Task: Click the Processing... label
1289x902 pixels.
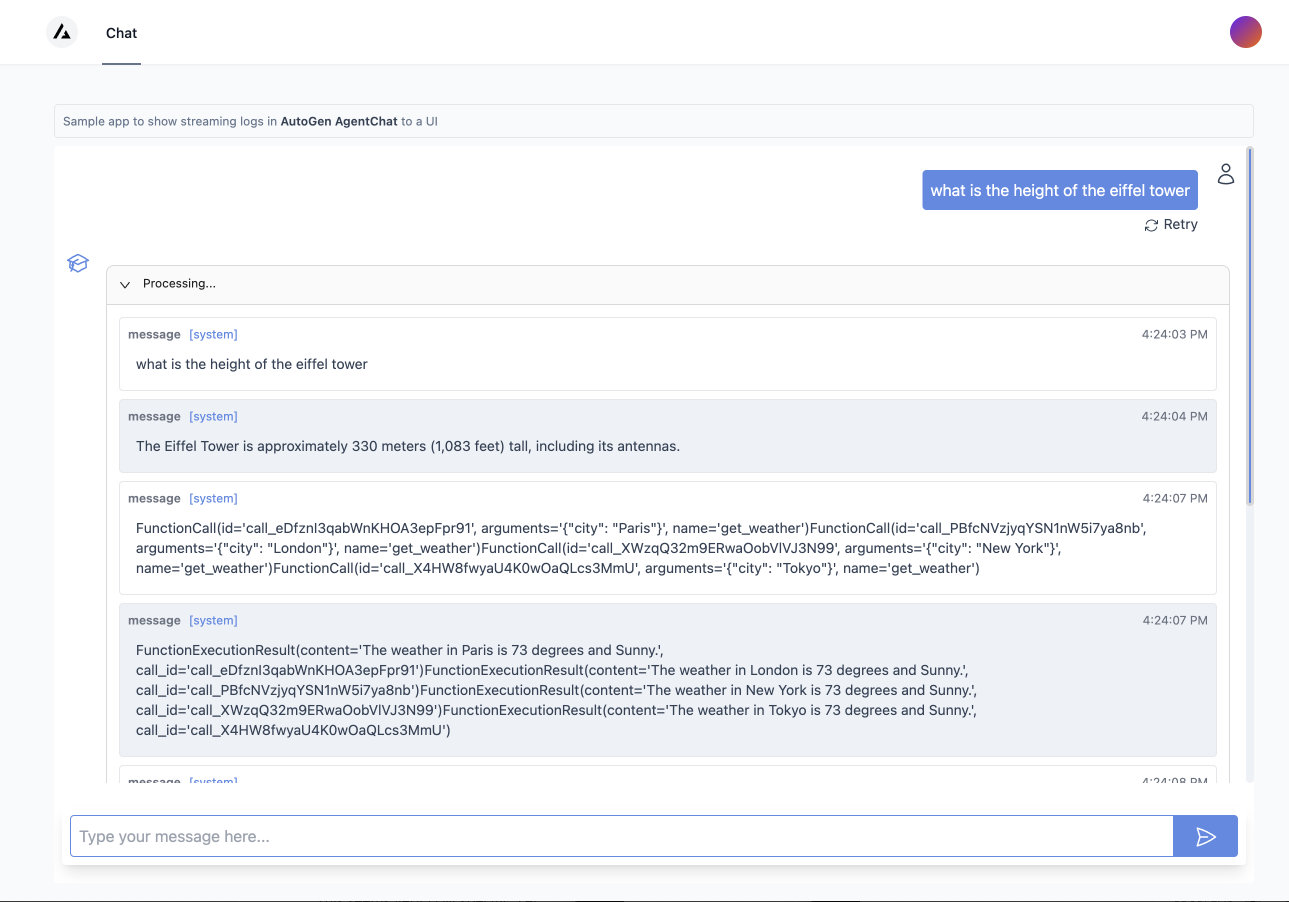Action: pyautogui.click(x=179, y=284)
